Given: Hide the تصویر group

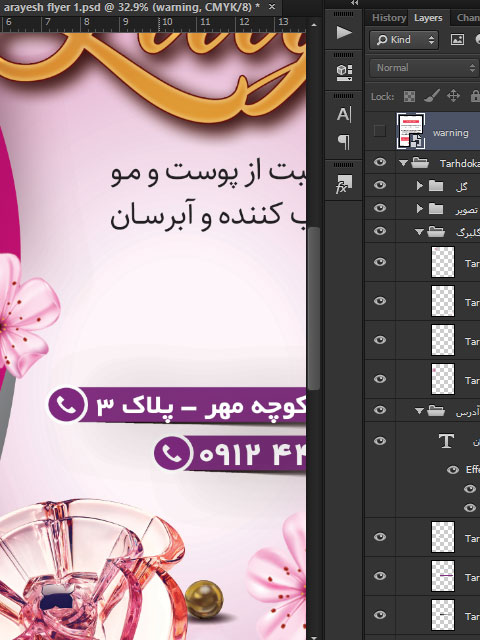Looking at the screenshot, I should [380, 208].
